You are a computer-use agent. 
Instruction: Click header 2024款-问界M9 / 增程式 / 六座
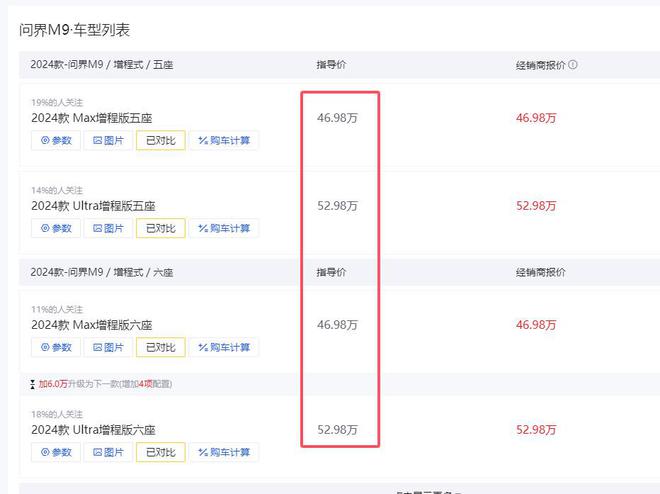(101, 272)
